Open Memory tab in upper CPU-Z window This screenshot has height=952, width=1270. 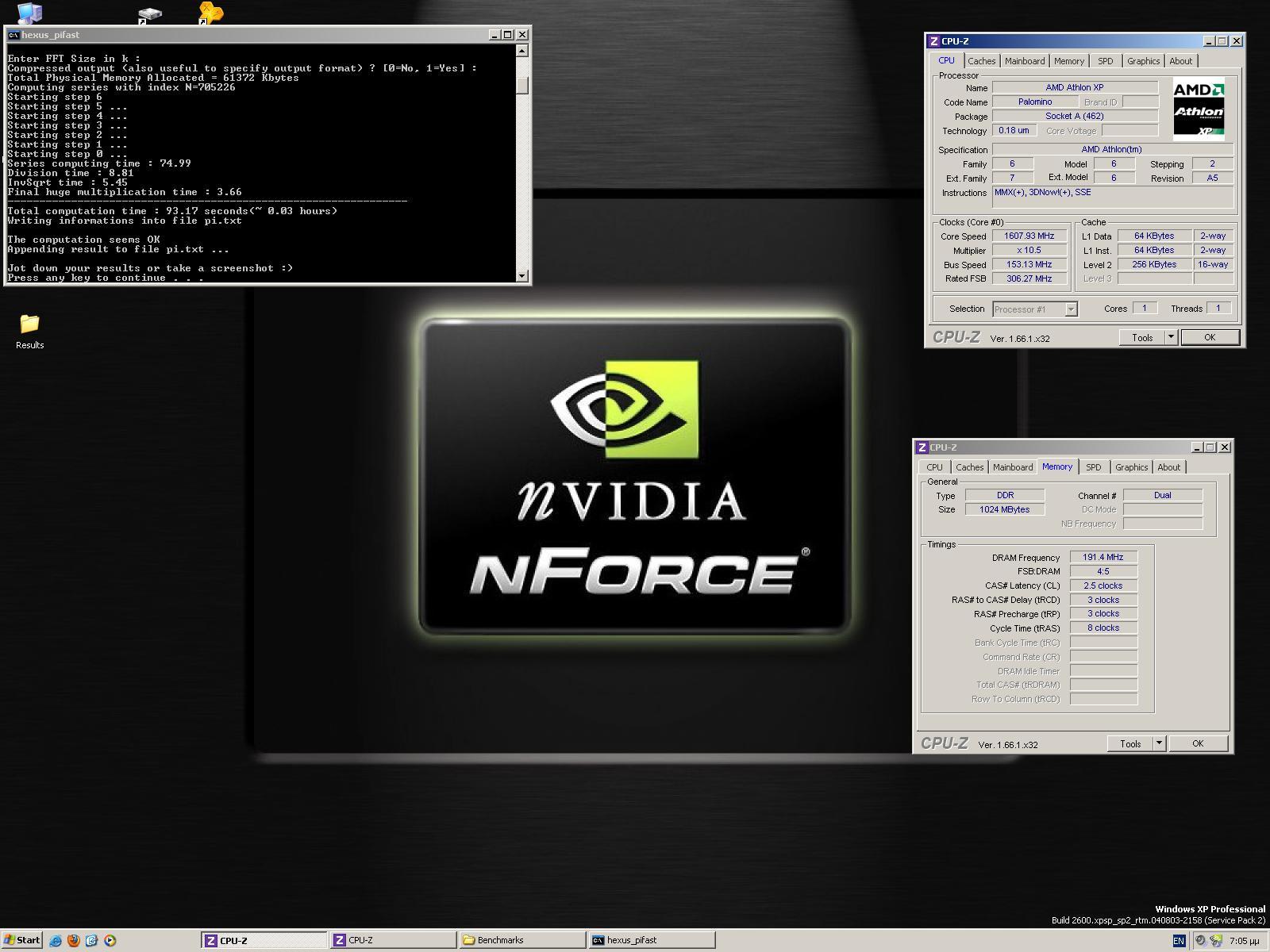[1069, 61]
